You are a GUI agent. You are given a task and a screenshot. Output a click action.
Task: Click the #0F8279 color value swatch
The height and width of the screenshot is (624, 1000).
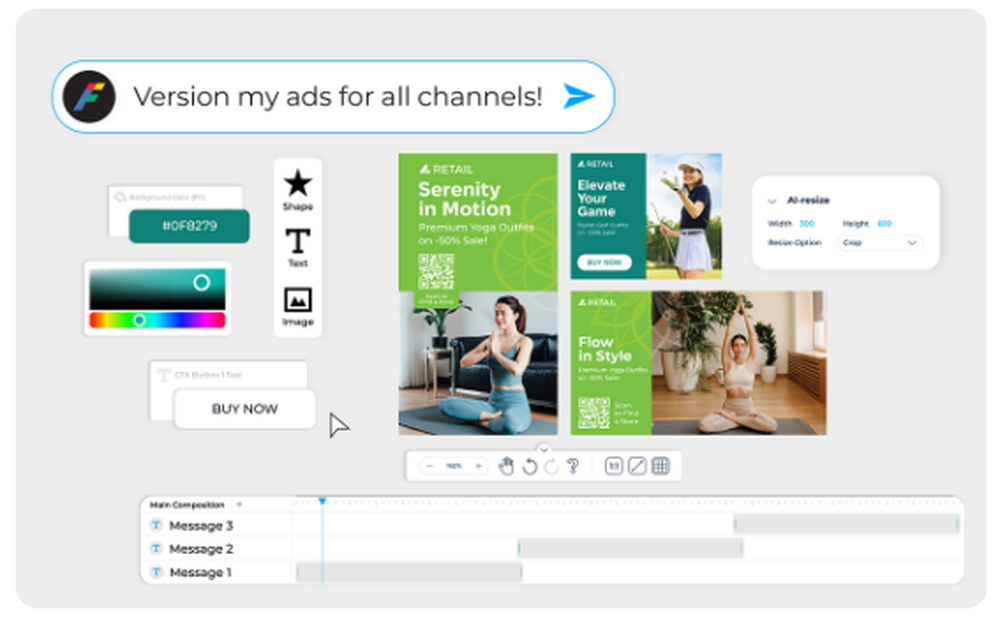(189, 226)
